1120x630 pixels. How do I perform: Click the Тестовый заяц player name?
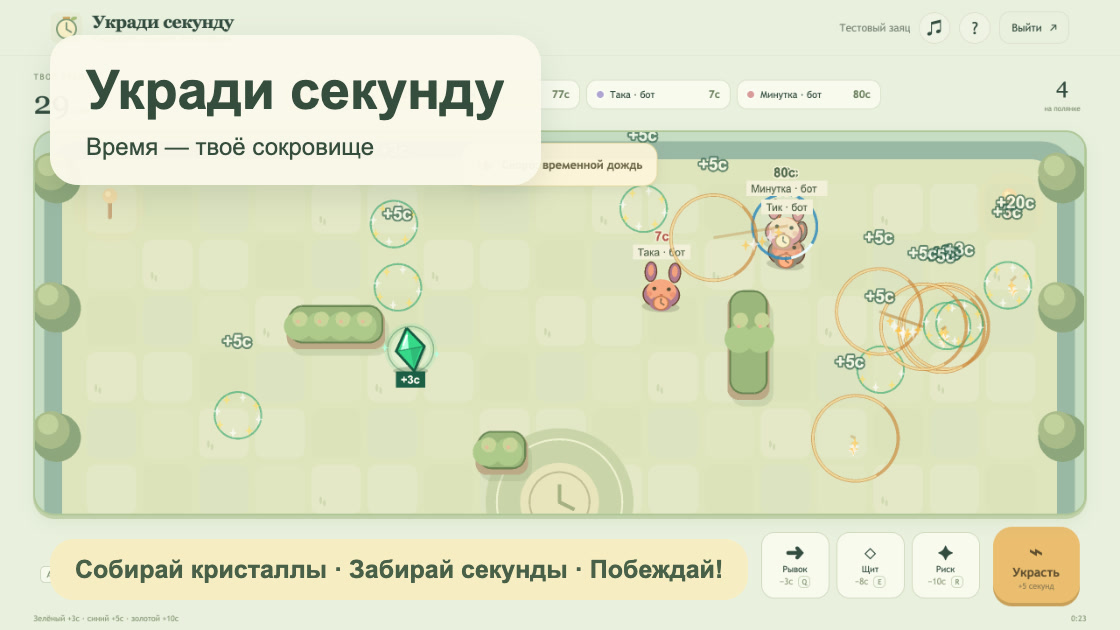coord(874,28)
